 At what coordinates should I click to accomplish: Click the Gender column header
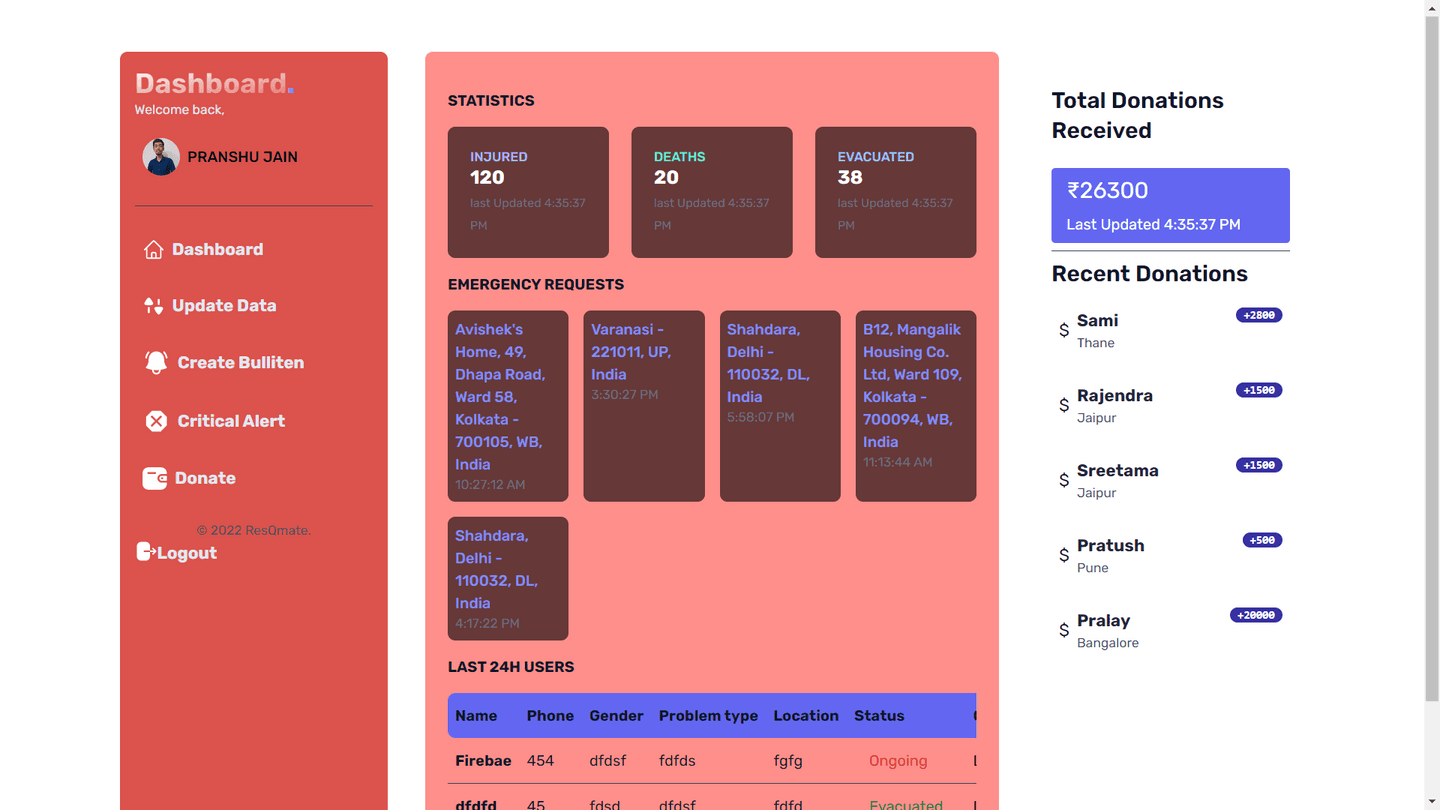click(616, 716)
